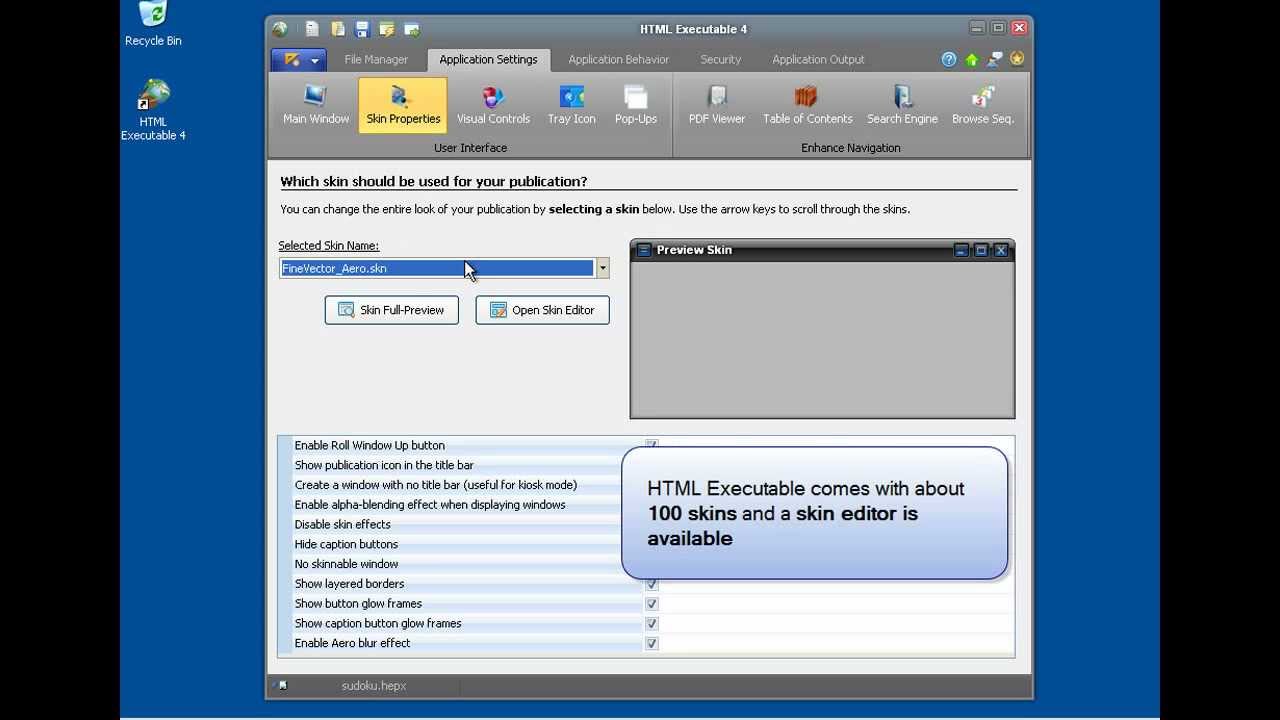Switch to the Security tab
The image size is (1280, 720).
(720, 60)
